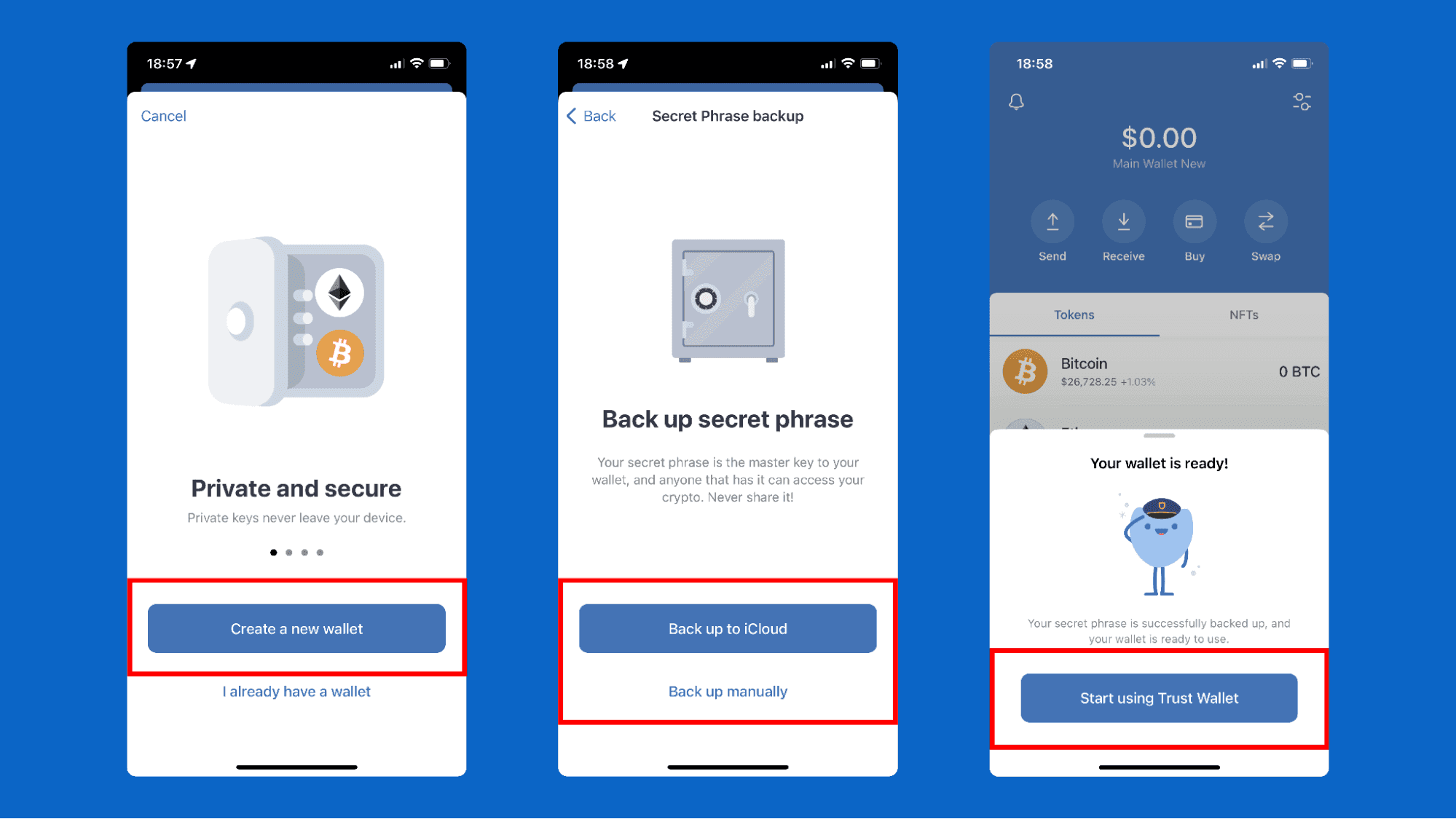1456x819 pixels.
Task: Tap the notification bell icon
Action: [1017, 101]
